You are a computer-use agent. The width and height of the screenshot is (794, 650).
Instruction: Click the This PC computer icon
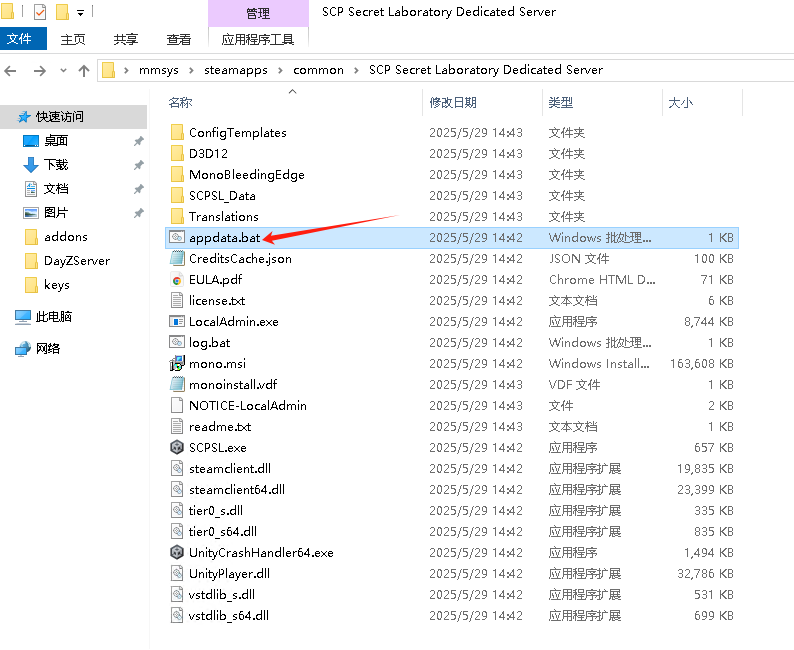coord(23,317)
